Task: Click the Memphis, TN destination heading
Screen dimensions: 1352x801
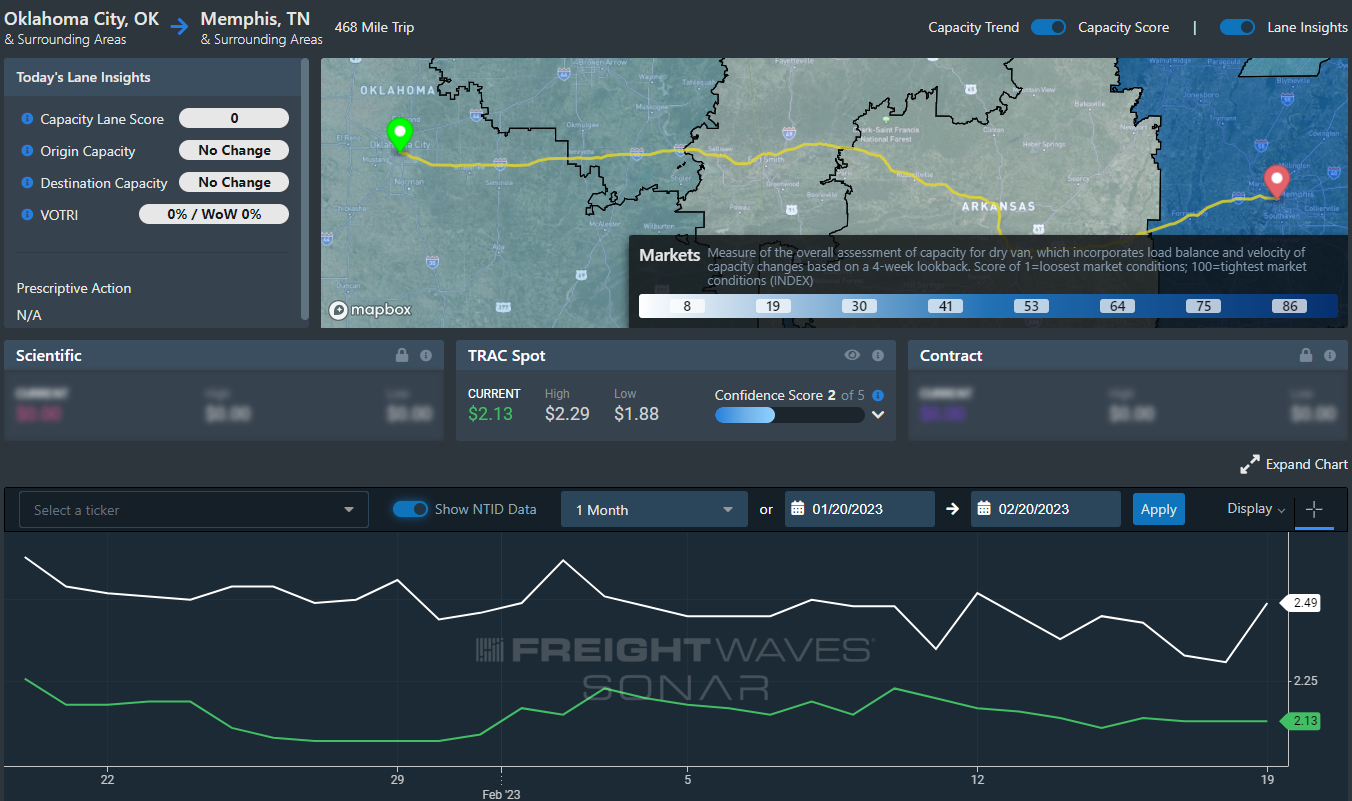Action: pos(256,18)
